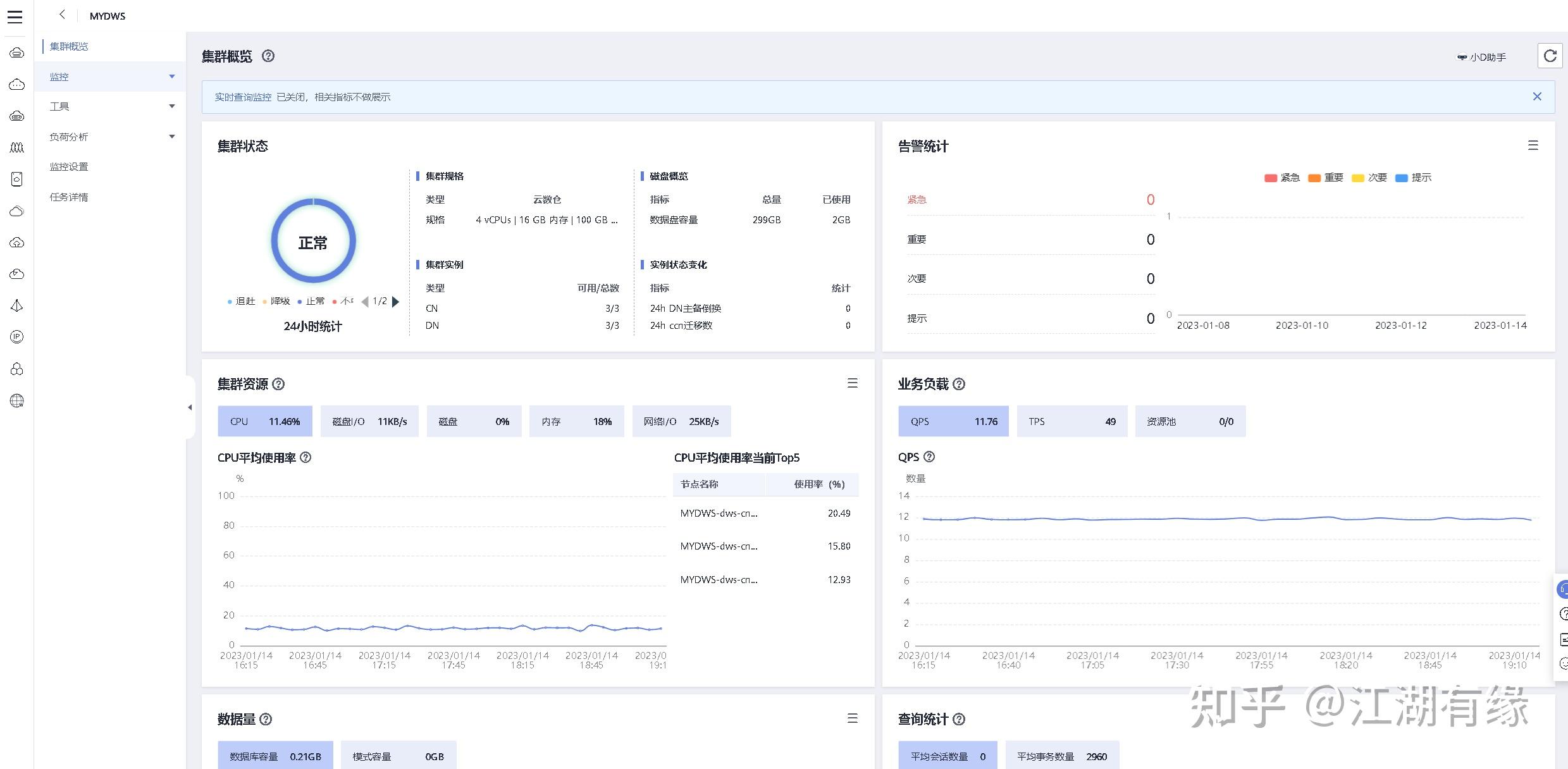
Task: Click help icon beside 集群资源
Action: tap(278, 384)
